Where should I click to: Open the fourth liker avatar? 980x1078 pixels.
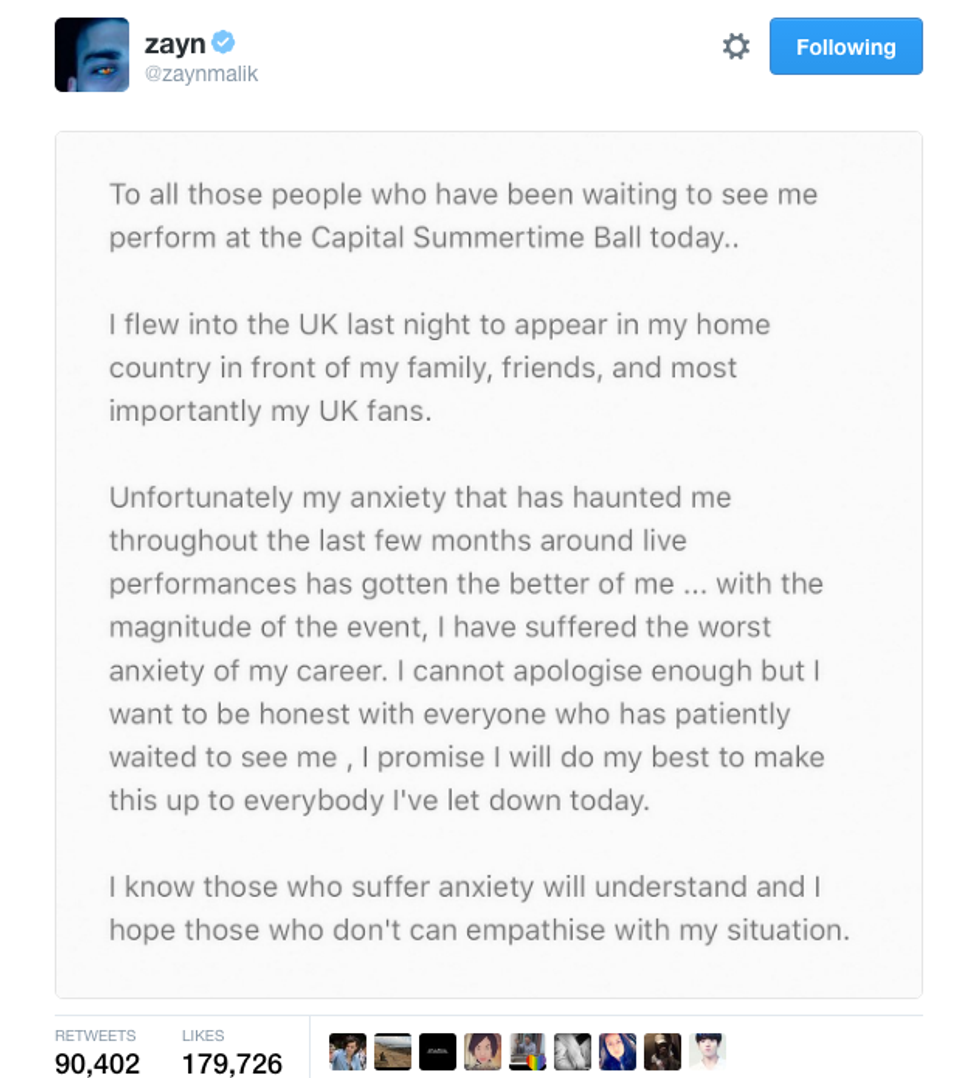pyautogui.click(x=483, y=1052)
